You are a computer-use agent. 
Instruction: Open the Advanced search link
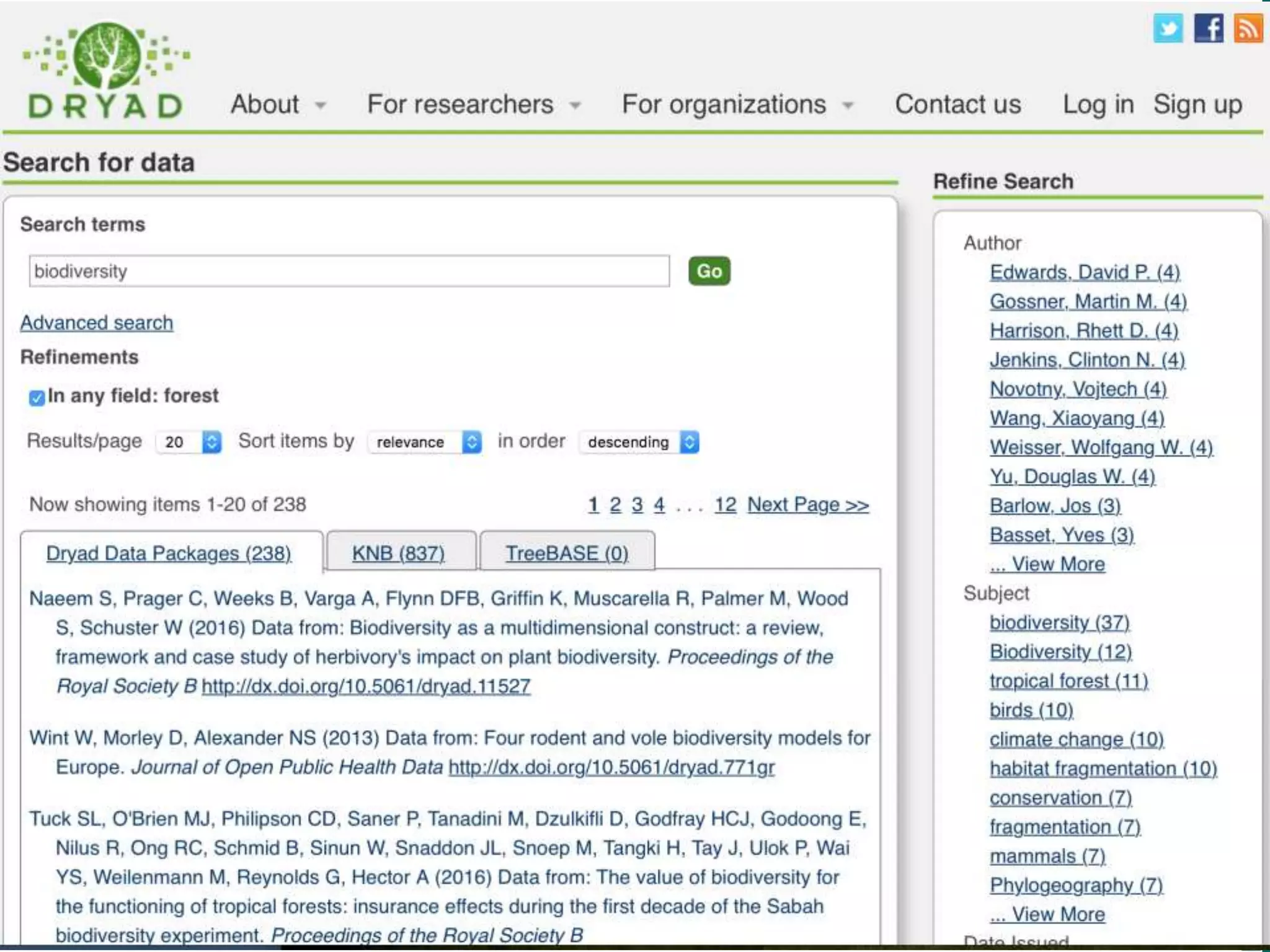point(97,323)
